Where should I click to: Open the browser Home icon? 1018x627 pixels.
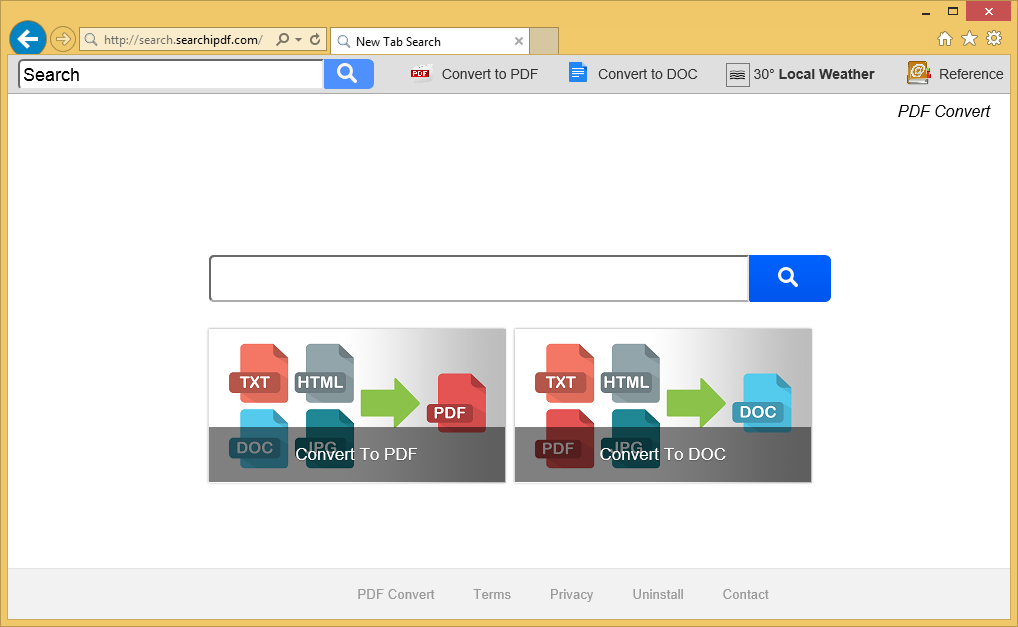pyautogui.click(x=945, y=39)
